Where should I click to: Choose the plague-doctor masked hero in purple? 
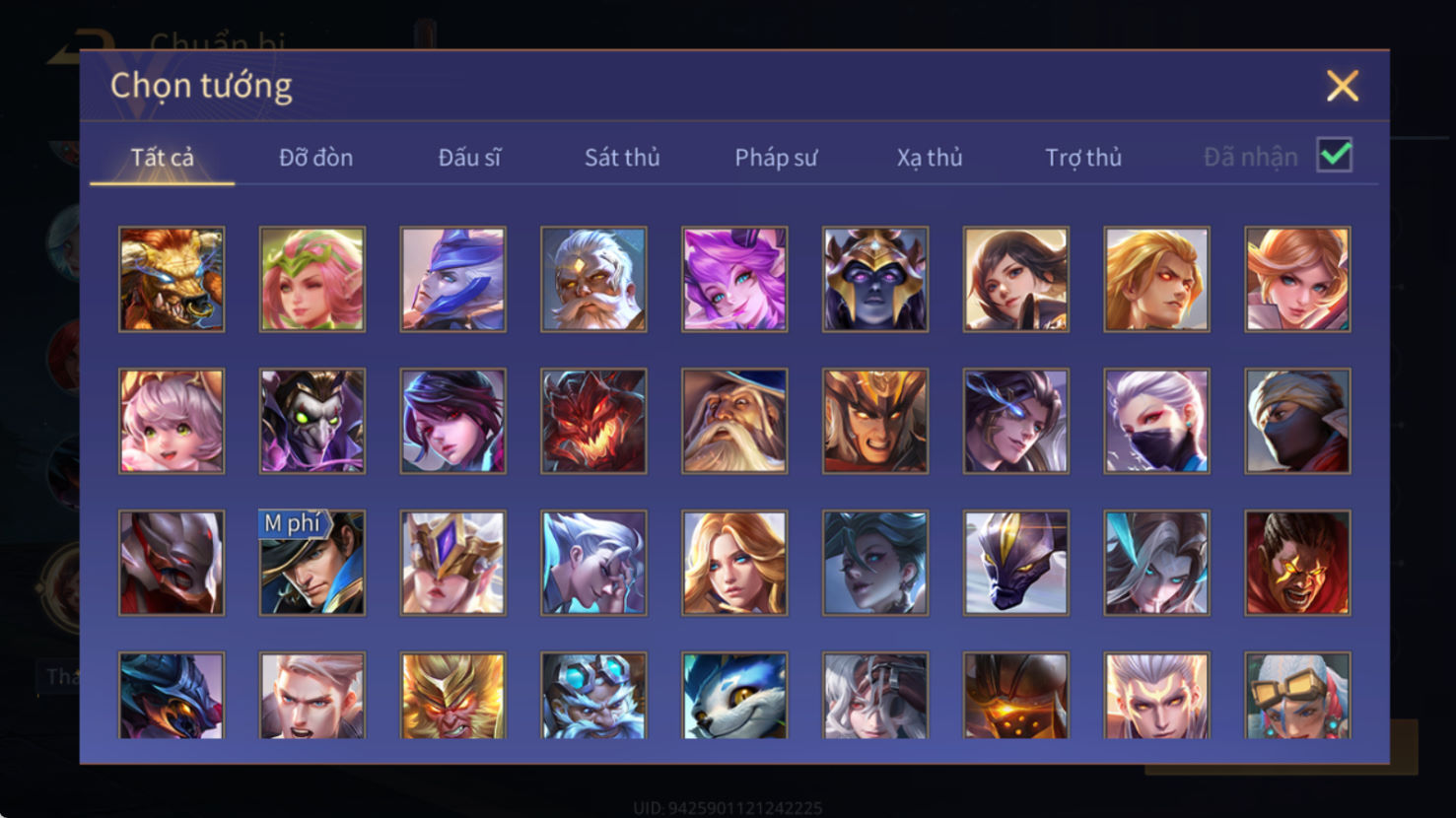[312, 421]
